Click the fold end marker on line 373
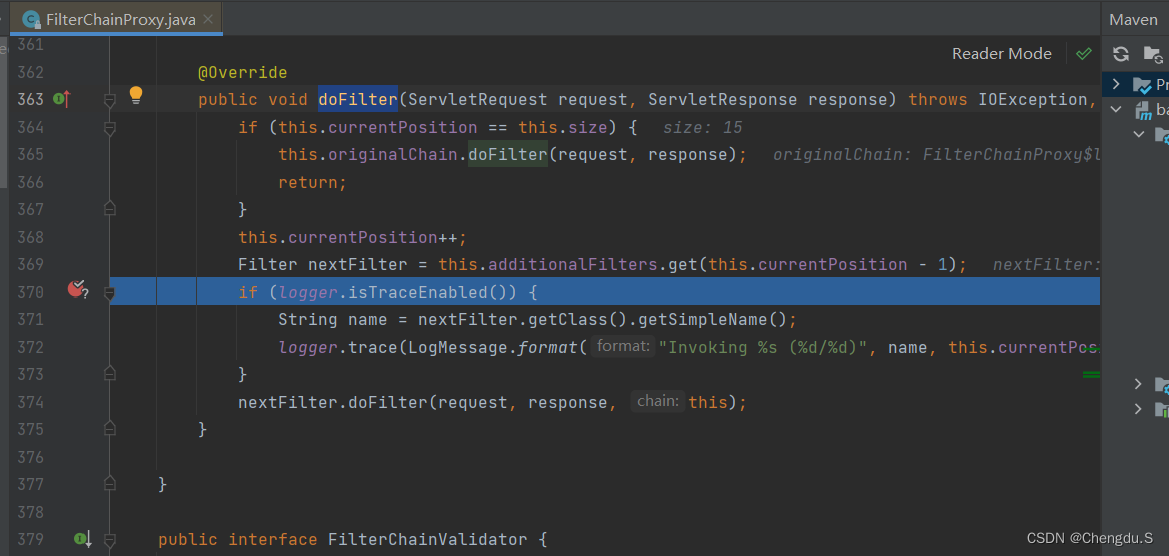1169x556 pixels. click(110, 373)
